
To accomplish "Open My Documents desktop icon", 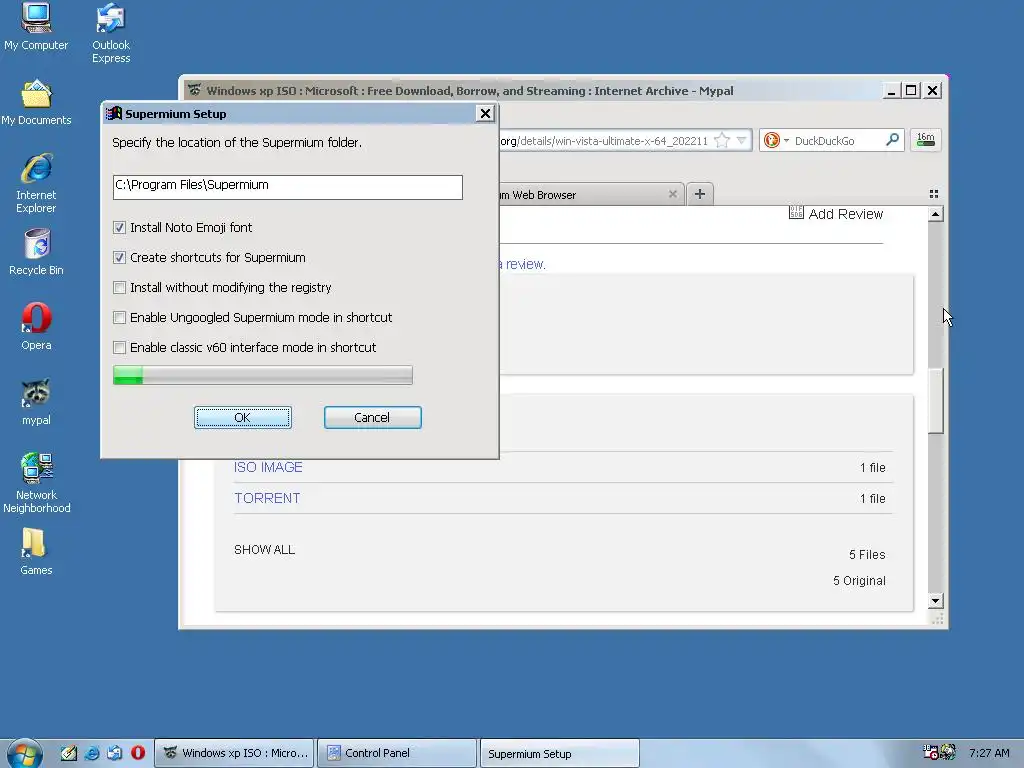I will (36, 102).
